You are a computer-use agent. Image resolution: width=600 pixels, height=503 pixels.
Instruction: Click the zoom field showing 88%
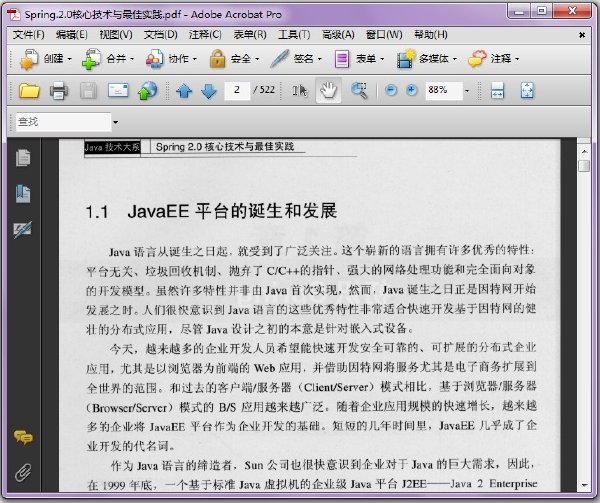click(444, 91)
